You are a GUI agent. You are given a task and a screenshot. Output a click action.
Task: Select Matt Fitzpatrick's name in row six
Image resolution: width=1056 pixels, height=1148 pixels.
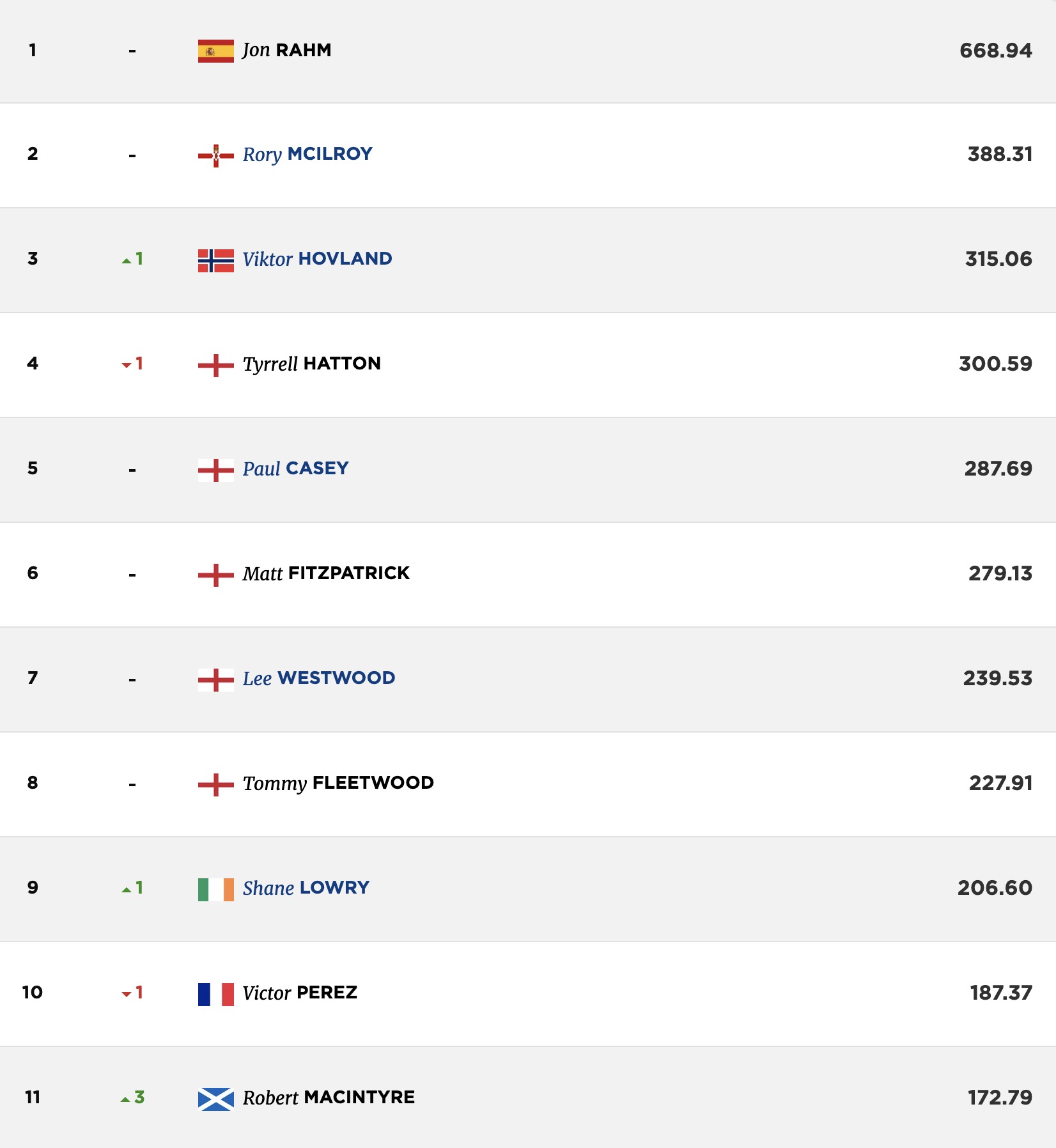coord(326,573)
